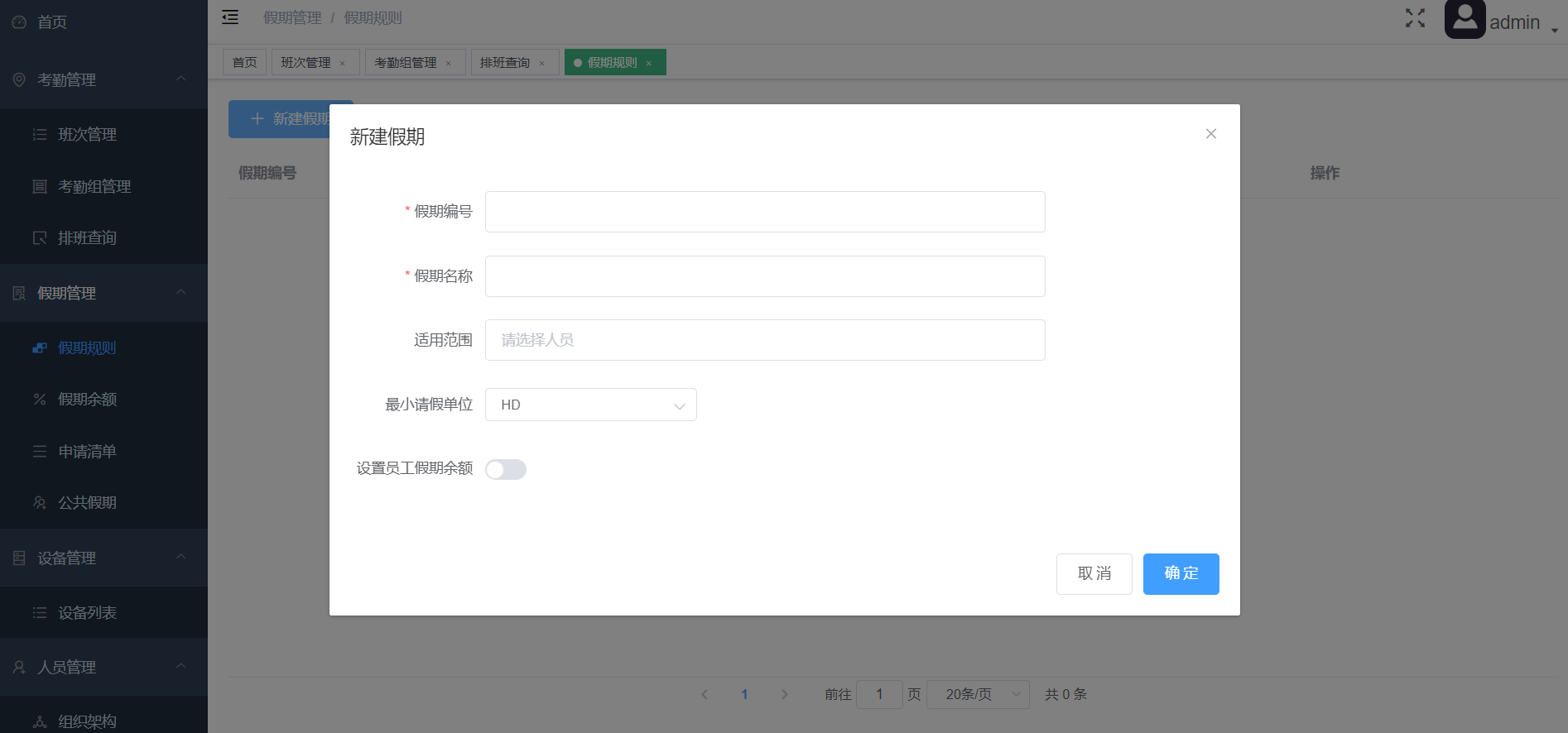The image size is (1568, 733).
Task: Select page number 1 in pagination
Action: [744, 695]
